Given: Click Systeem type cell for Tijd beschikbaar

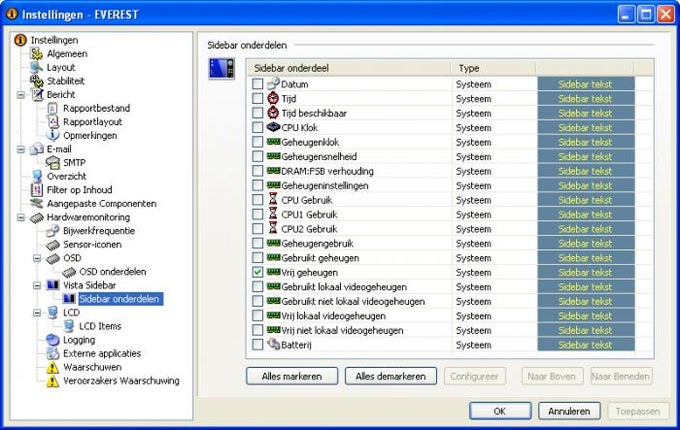Looking at the screenshot, I should (474, 113).
